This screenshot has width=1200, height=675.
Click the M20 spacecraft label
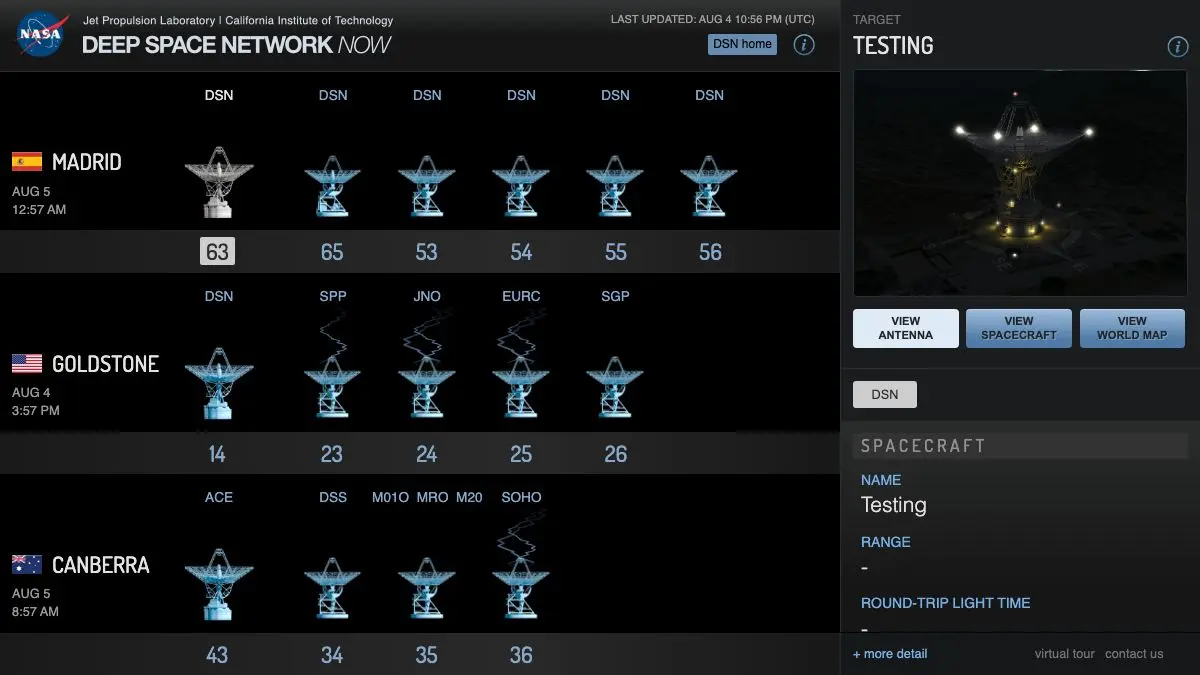coord(469,497)
